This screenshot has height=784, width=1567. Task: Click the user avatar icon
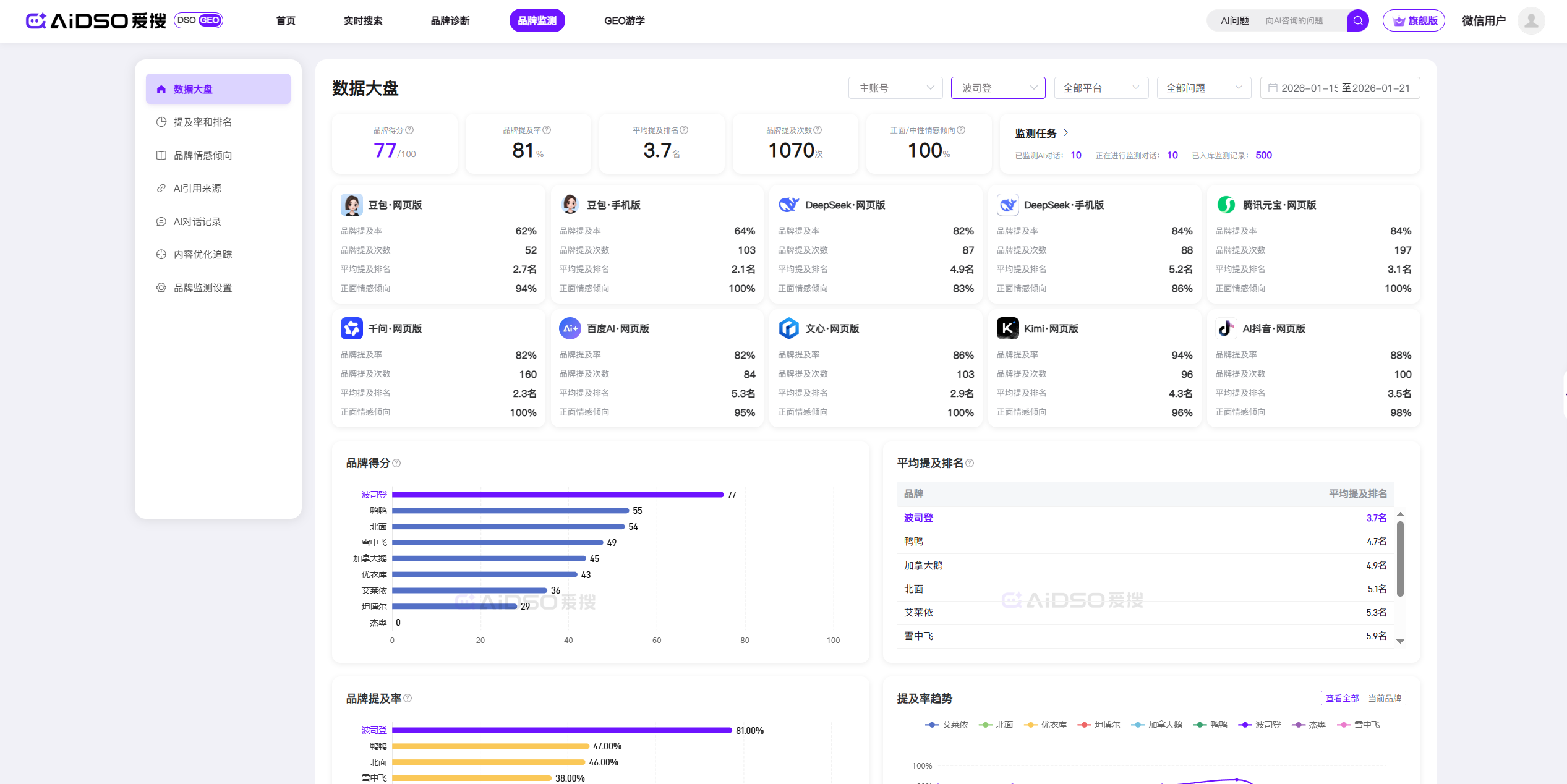pyautogui.click(x=1531, y=20)
